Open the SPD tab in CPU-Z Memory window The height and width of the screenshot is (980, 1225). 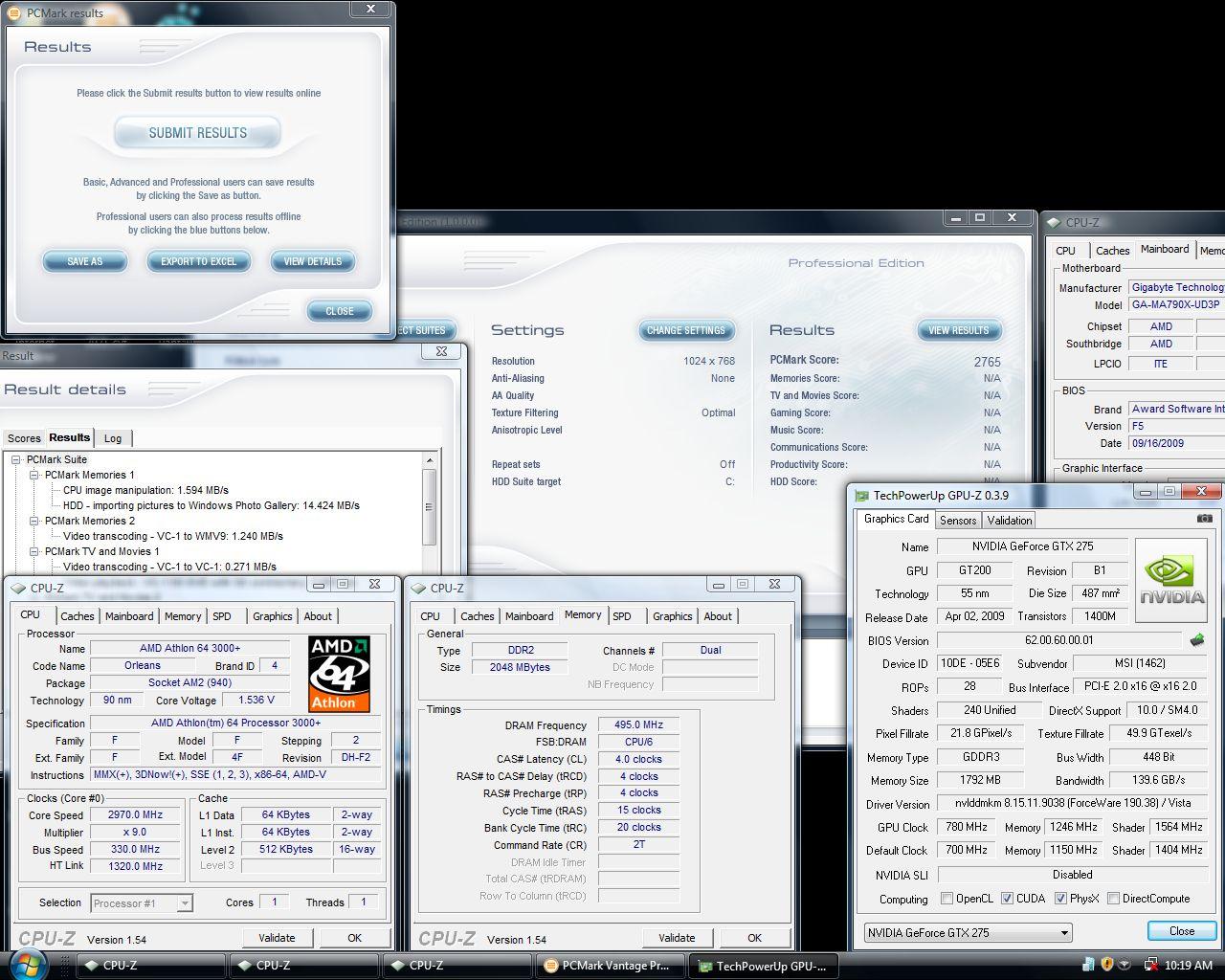coord(622,616)
